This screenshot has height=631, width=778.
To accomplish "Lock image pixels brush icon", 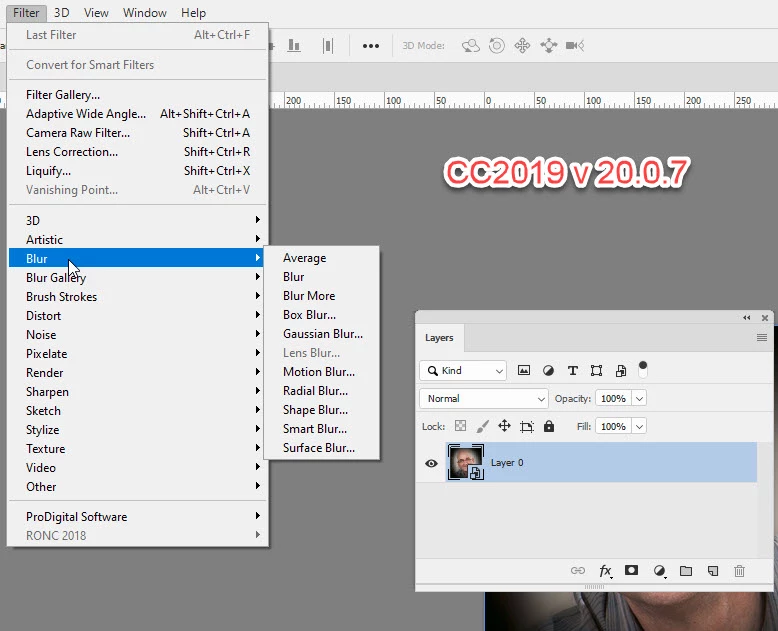I will [482, 426].
